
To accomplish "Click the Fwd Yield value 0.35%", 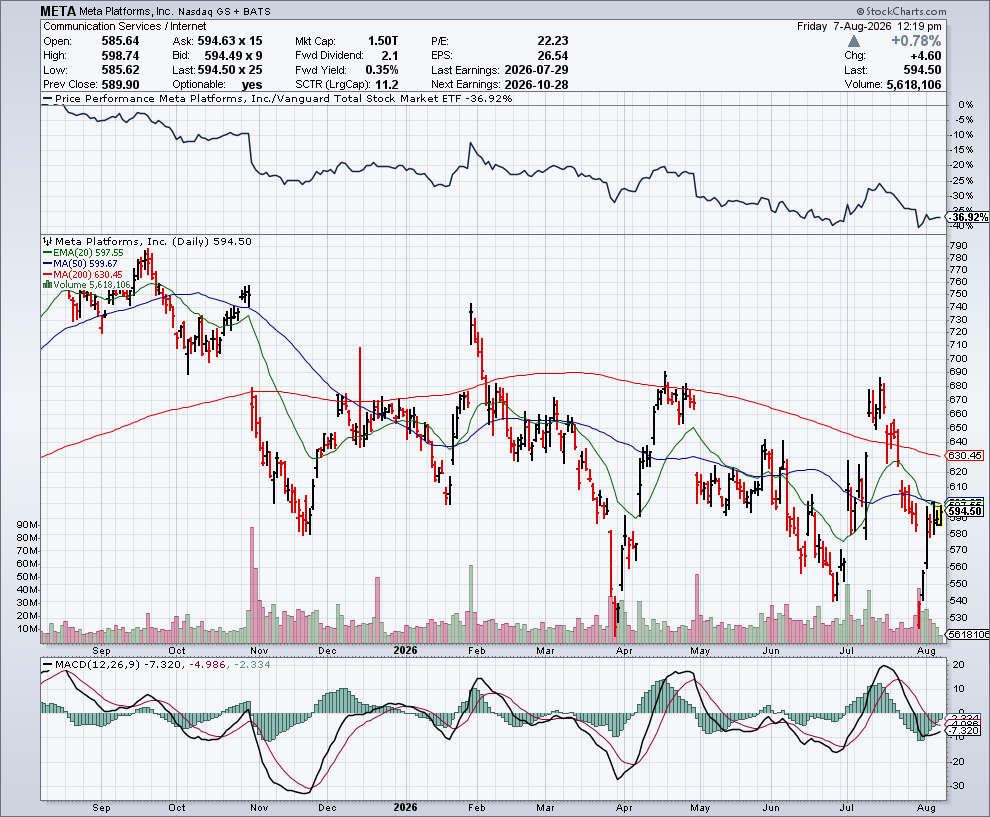I will (381, 70).
